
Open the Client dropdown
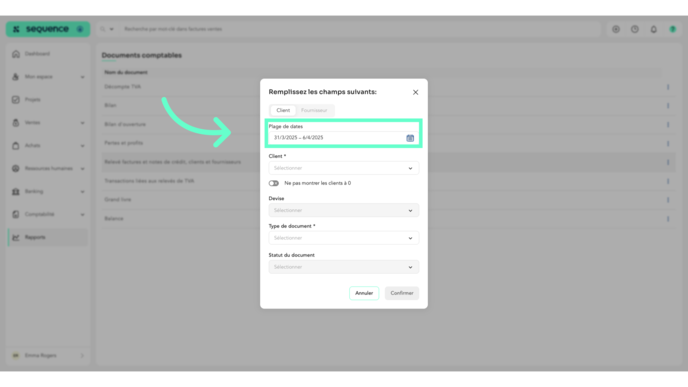[x=344, y=168]
